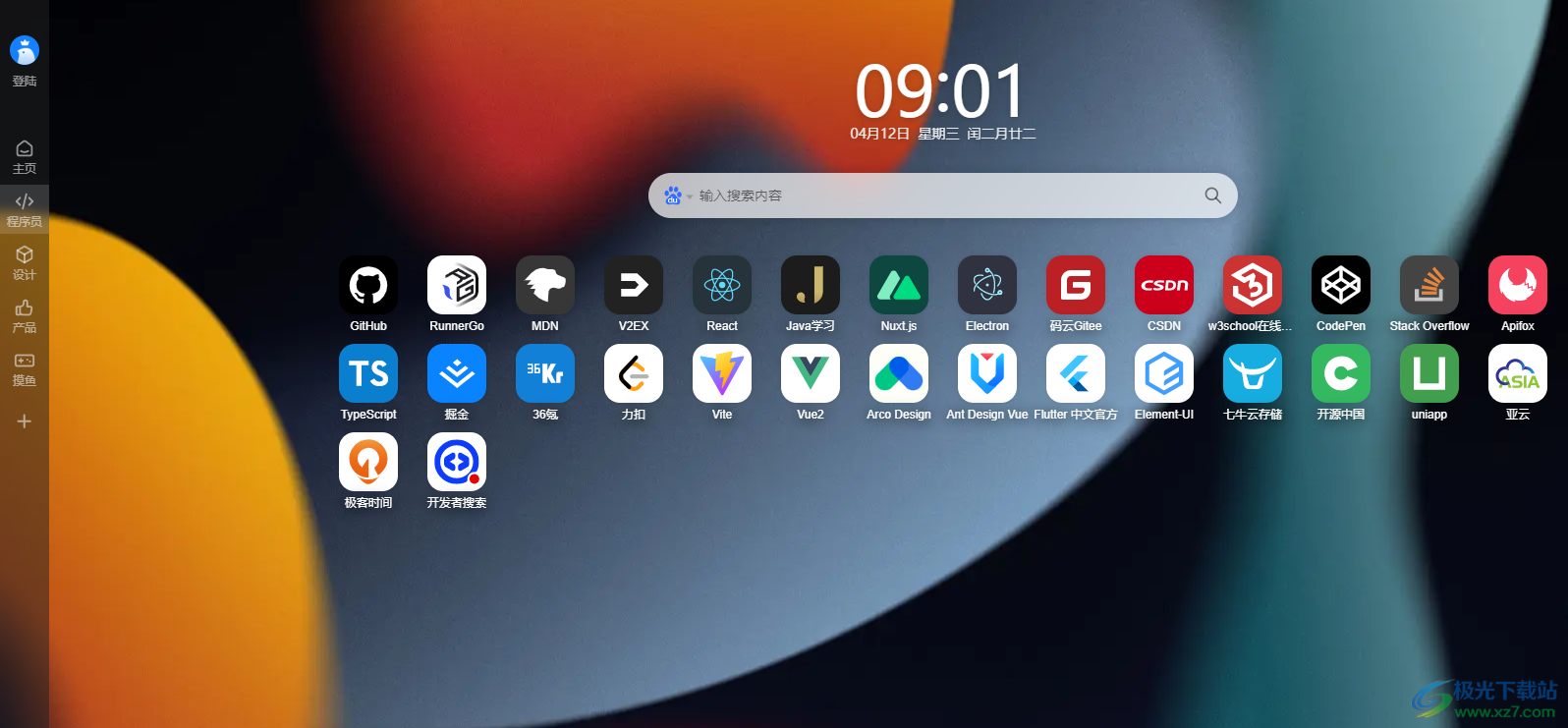Click the plus button to add category
1568x728 pixels.
tap(25, 421)
